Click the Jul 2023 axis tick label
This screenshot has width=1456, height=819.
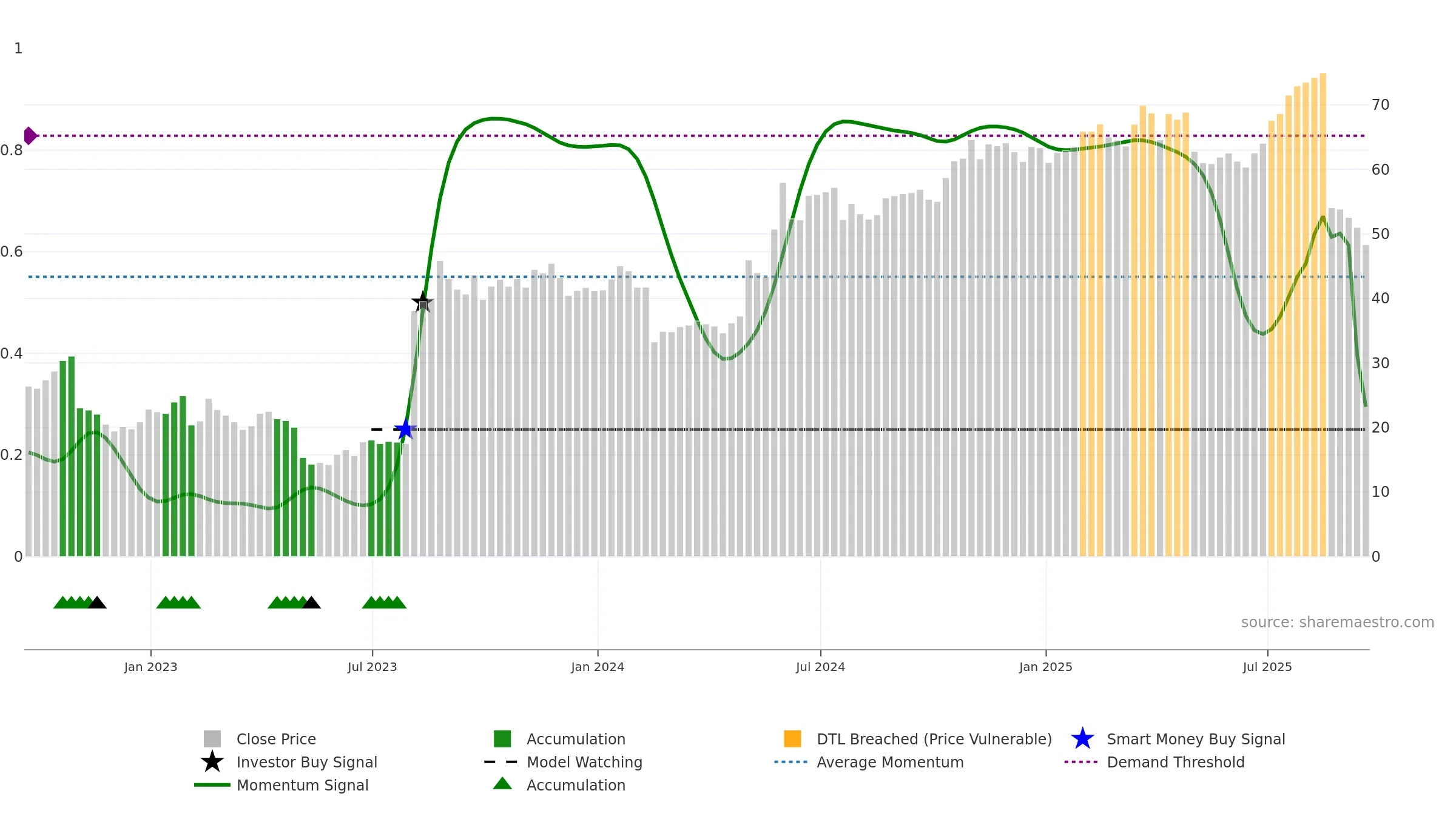click(x=372, y=667)
